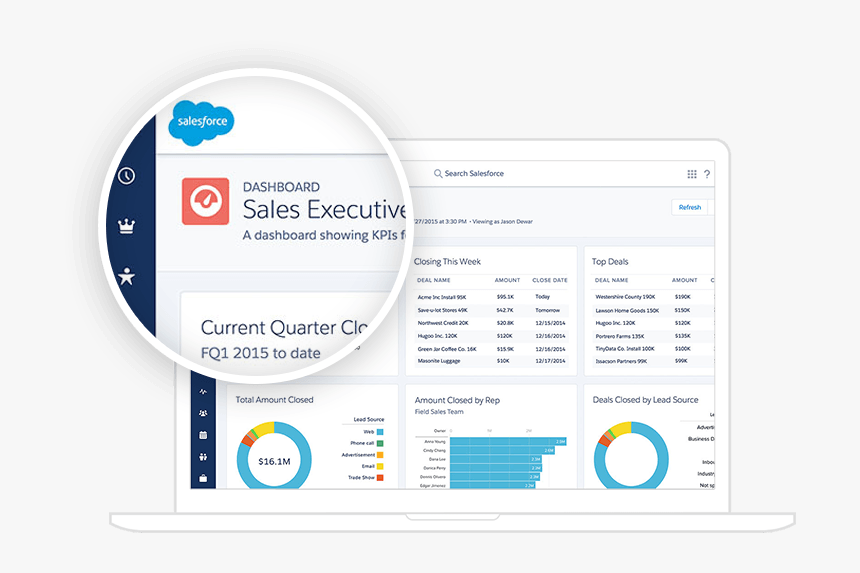Open Isaacson Partners 99K deal
The height and width of the screenshot is (573, 860).
pyautogui.click(x=621, y=361)
